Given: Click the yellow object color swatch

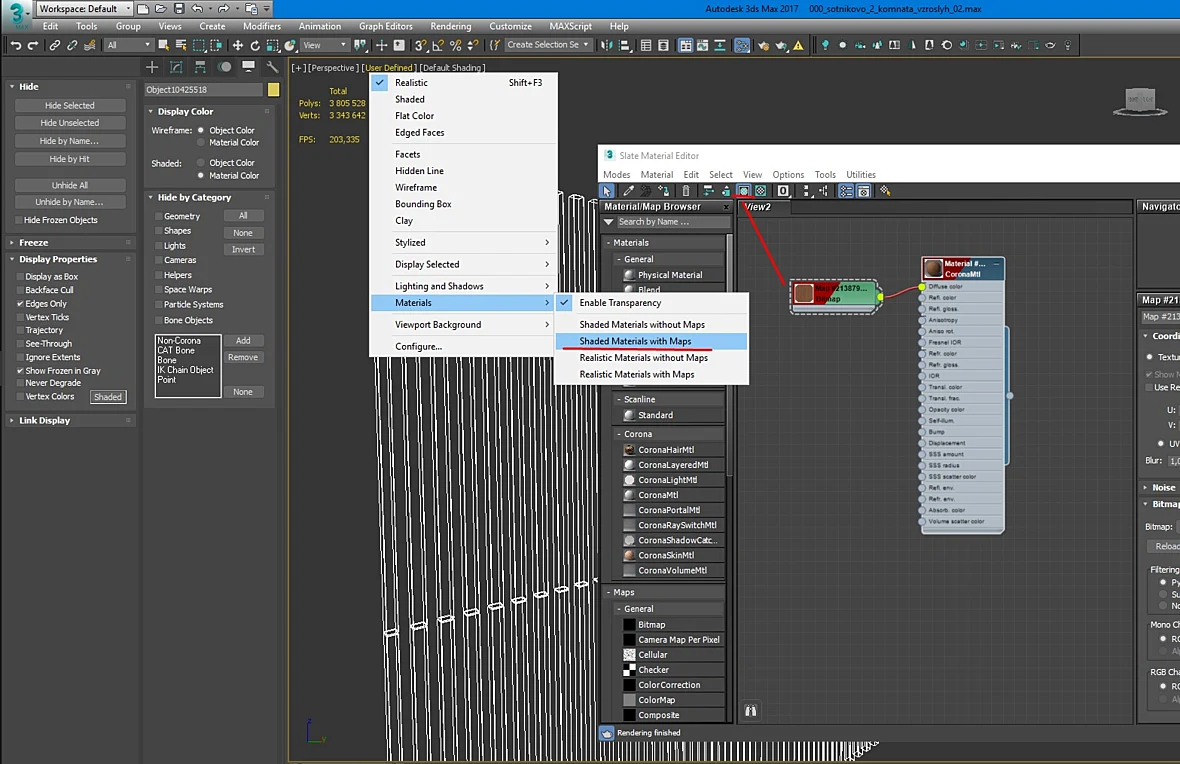Looking at the screenshot, I should tap(273, 90).
